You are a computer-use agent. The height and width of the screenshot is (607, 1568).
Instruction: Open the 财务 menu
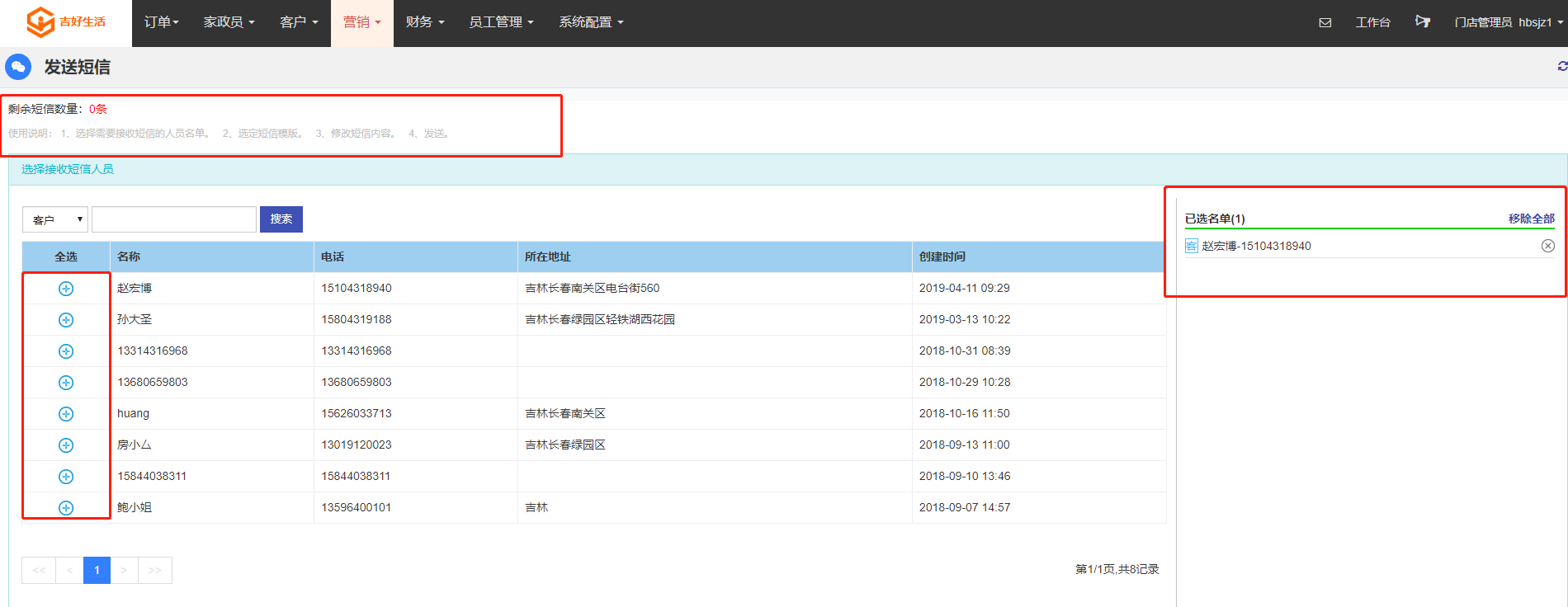(x=425, y=22)
